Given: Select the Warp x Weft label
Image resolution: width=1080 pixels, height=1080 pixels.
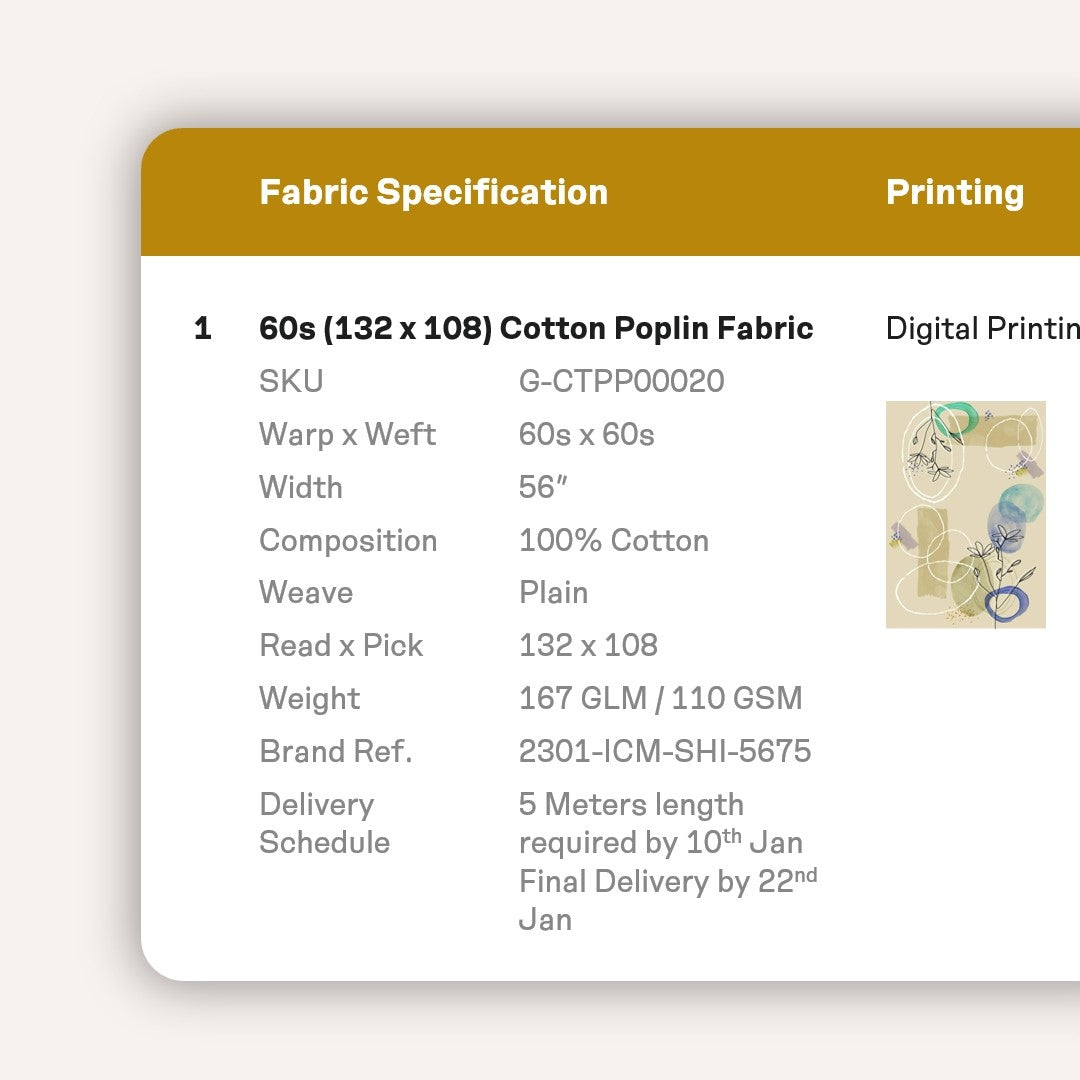Looking at the screenshot, I should pyautogui.click(x=347, y=434).
